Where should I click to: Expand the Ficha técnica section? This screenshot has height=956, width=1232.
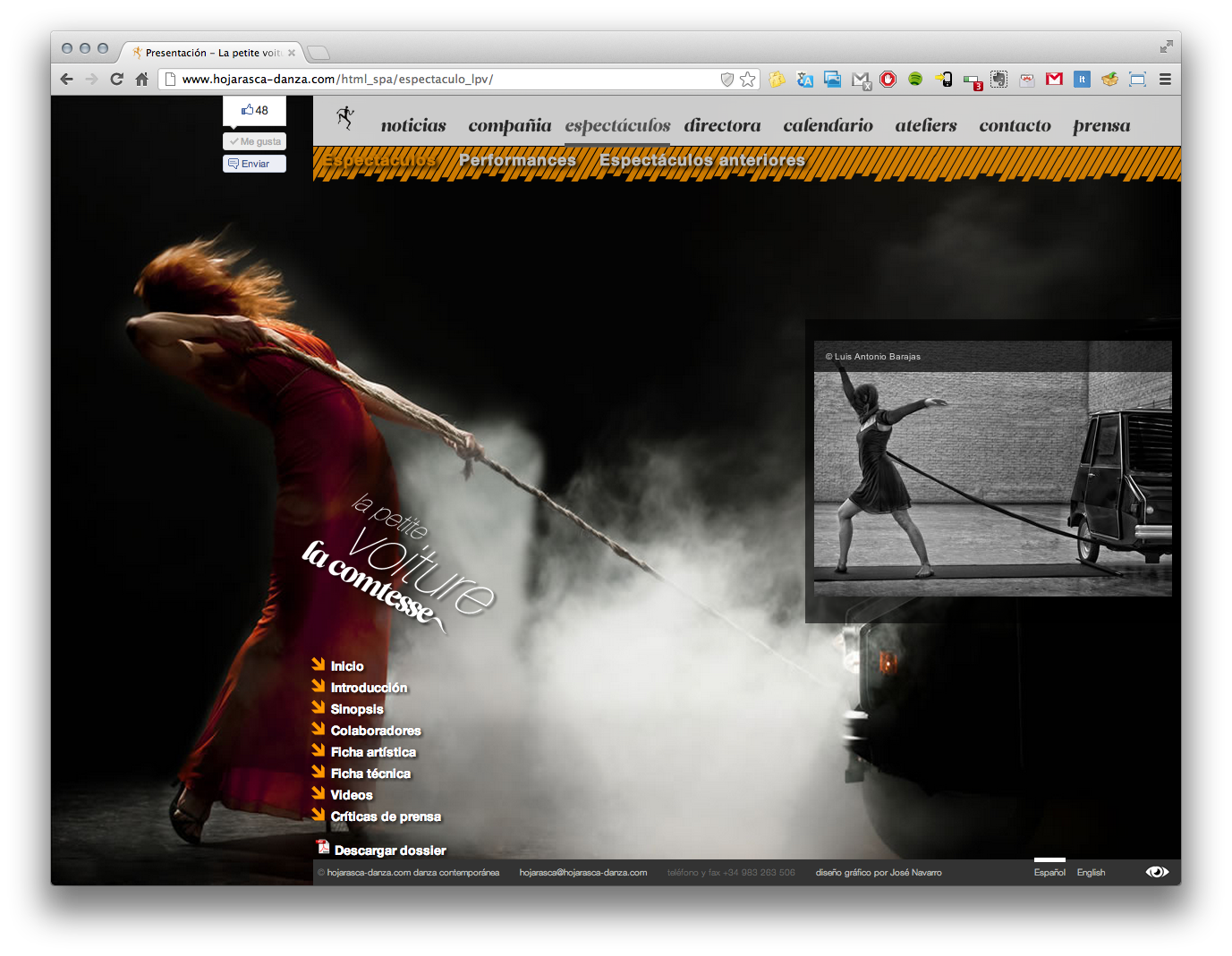tap(370, 774)
